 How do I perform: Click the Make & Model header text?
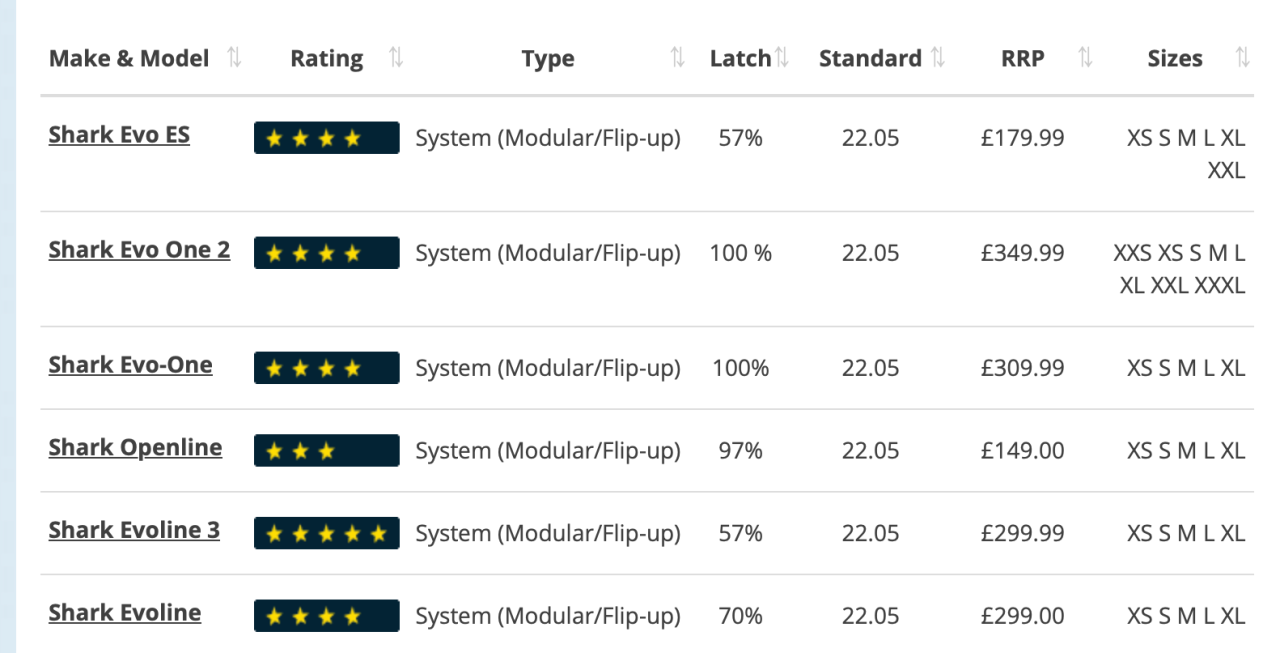click(x=129, y=58)
